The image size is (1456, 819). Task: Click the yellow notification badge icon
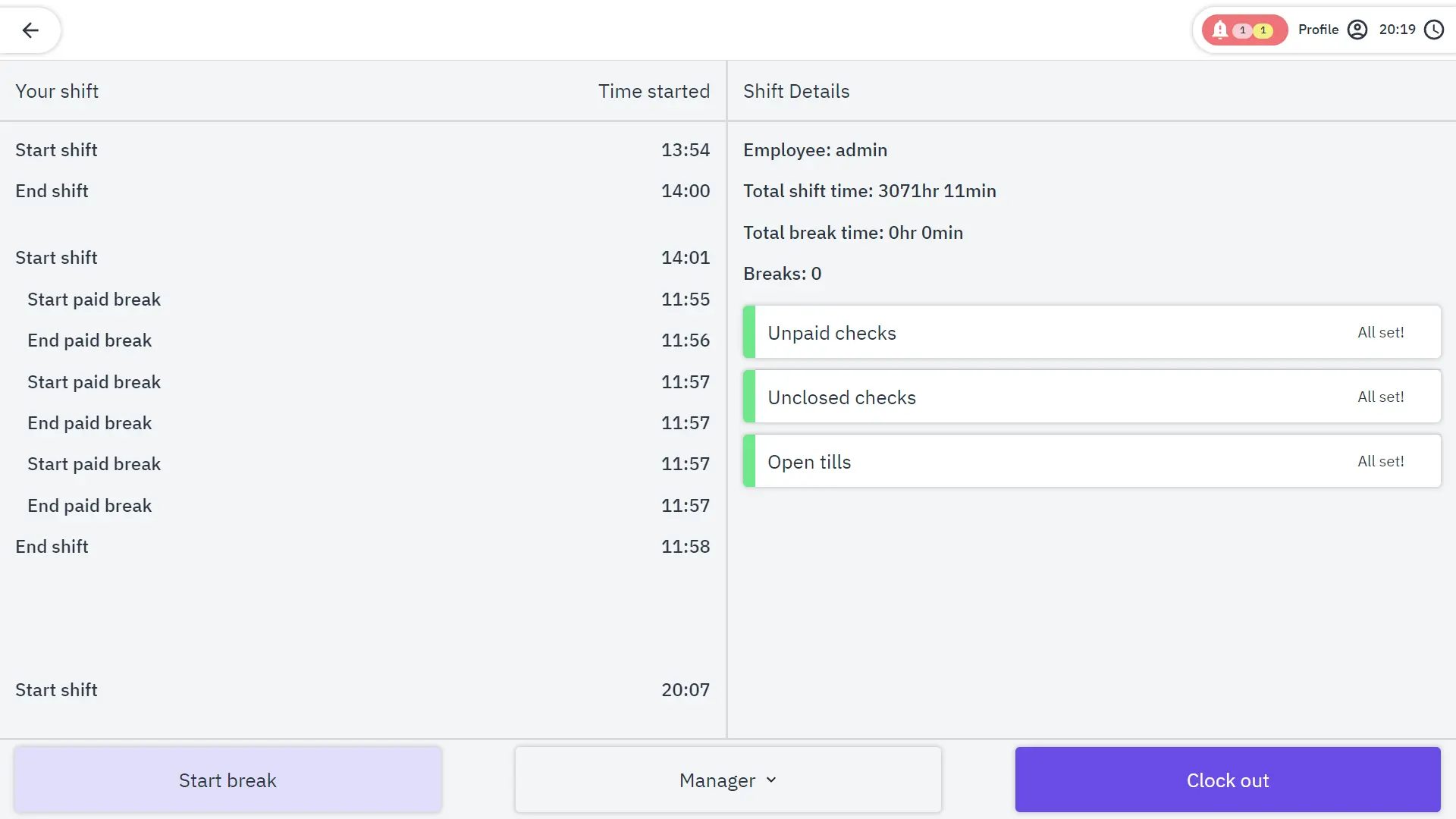1263,30
